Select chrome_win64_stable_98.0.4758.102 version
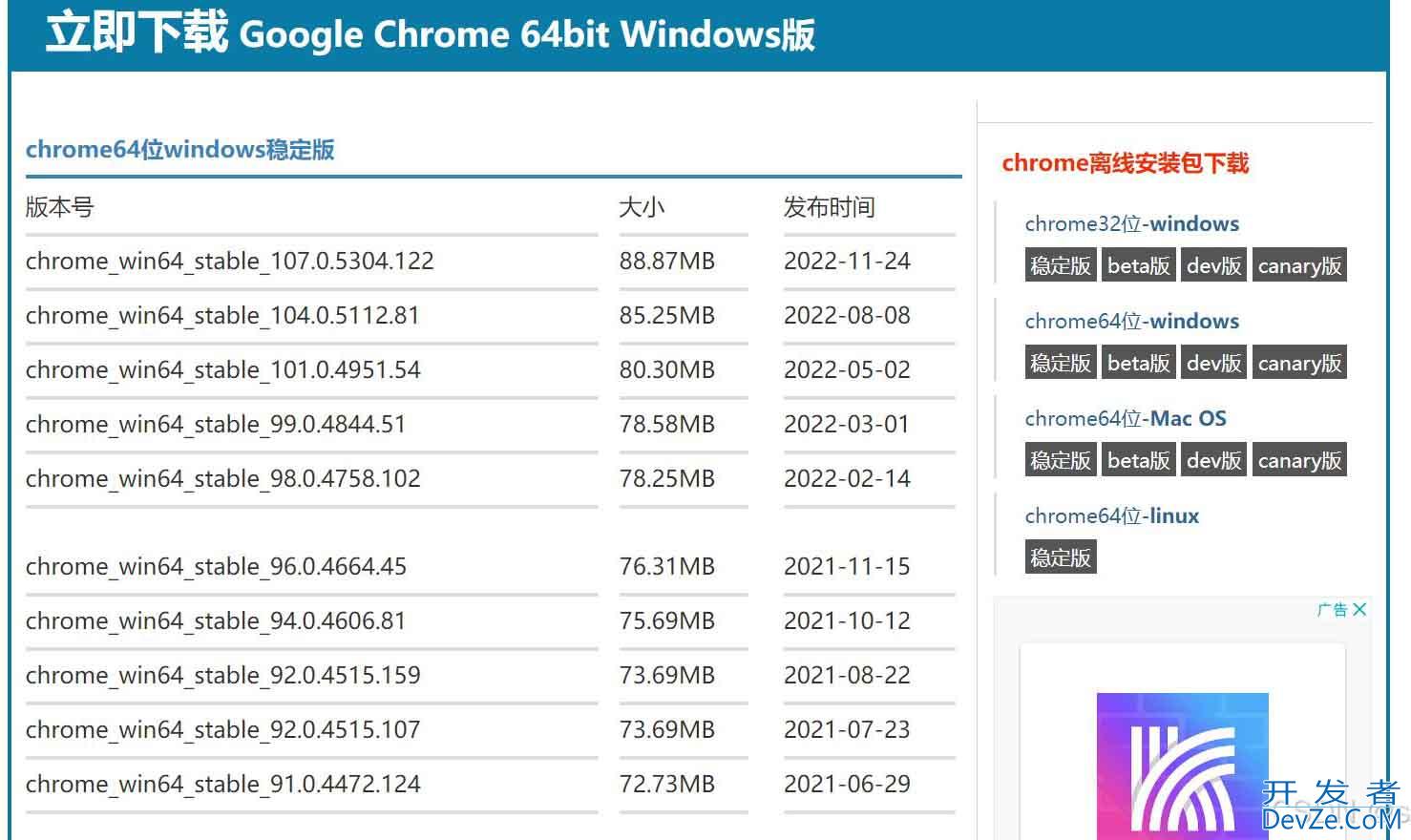1411x840 pixels. [223, 478]
